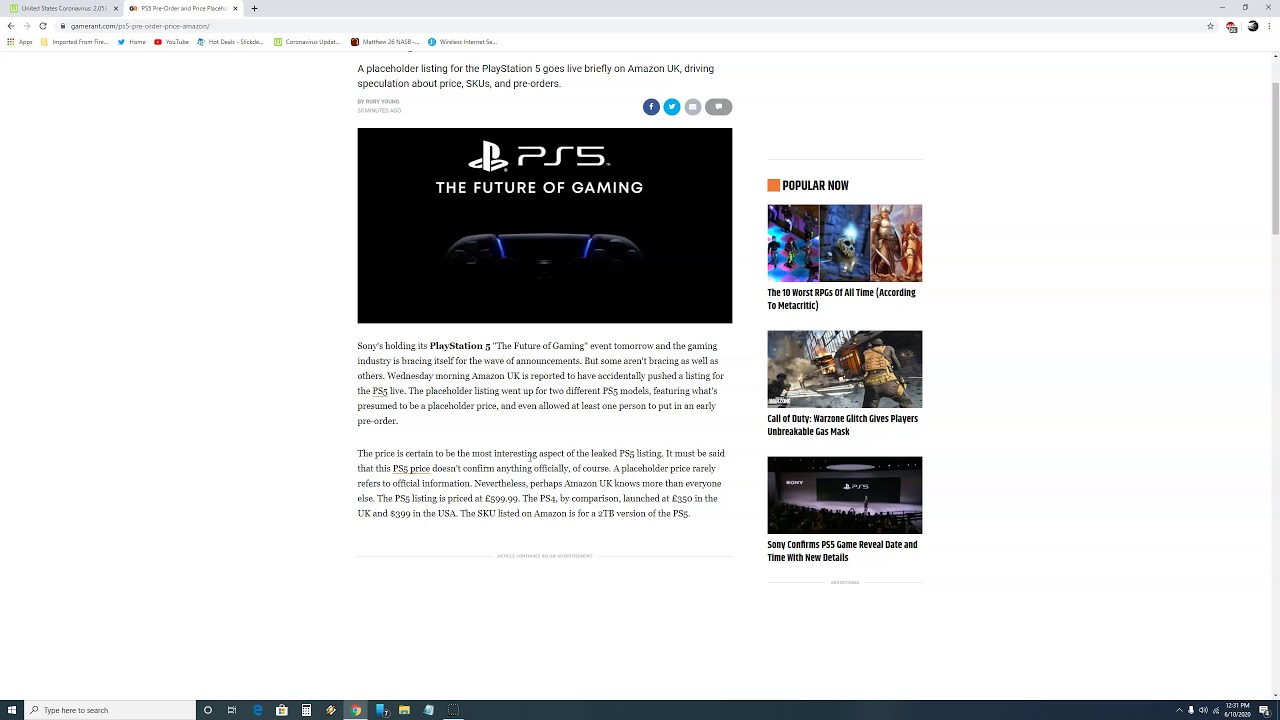This screenshot has height=720, width=1280.
Task: Open Windows notification center
Action: [1264, 710]
